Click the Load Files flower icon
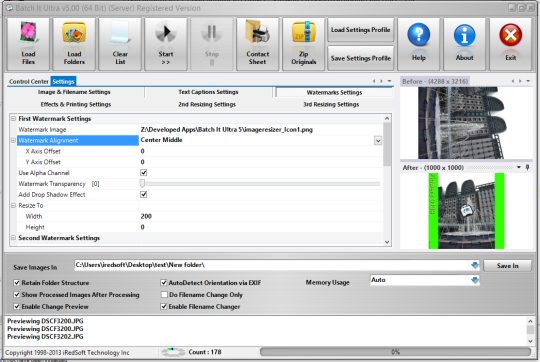 tap(28, 33)
